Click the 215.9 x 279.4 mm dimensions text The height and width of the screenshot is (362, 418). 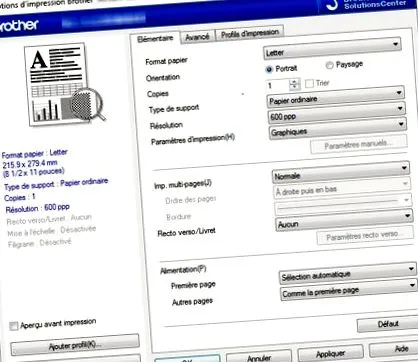pyautogui.click(x=30, y=164)
